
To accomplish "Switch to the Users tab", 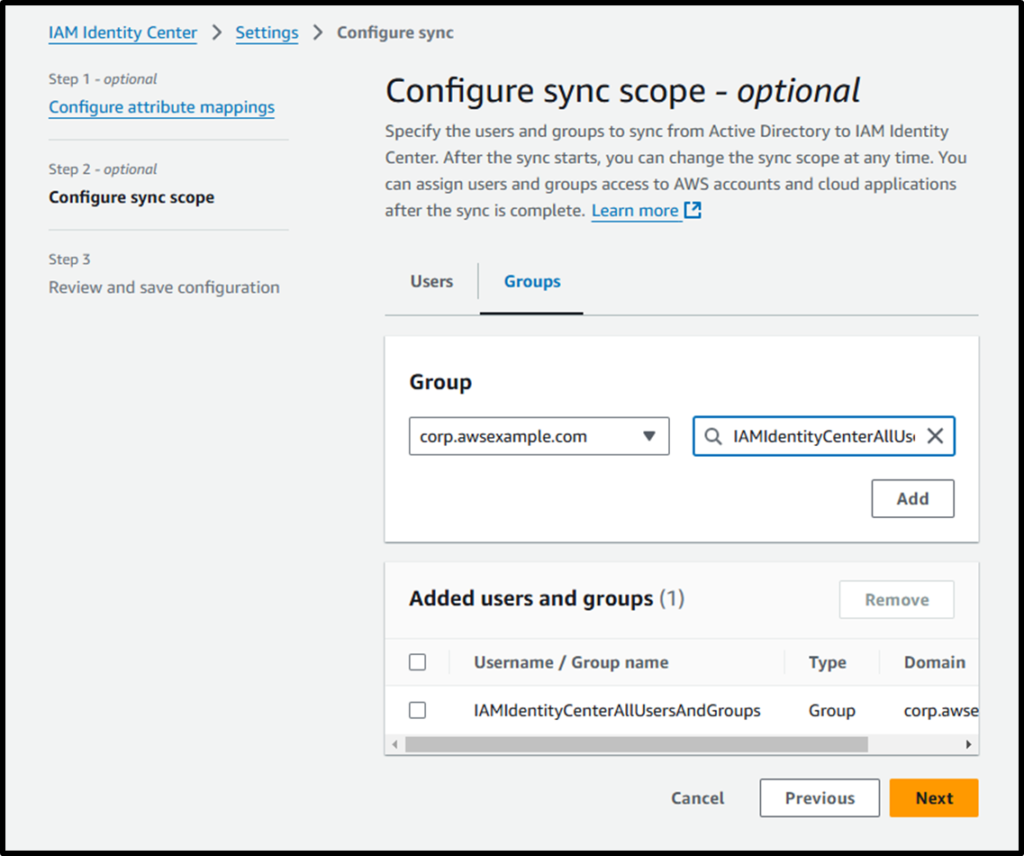I will coord(431,281).
